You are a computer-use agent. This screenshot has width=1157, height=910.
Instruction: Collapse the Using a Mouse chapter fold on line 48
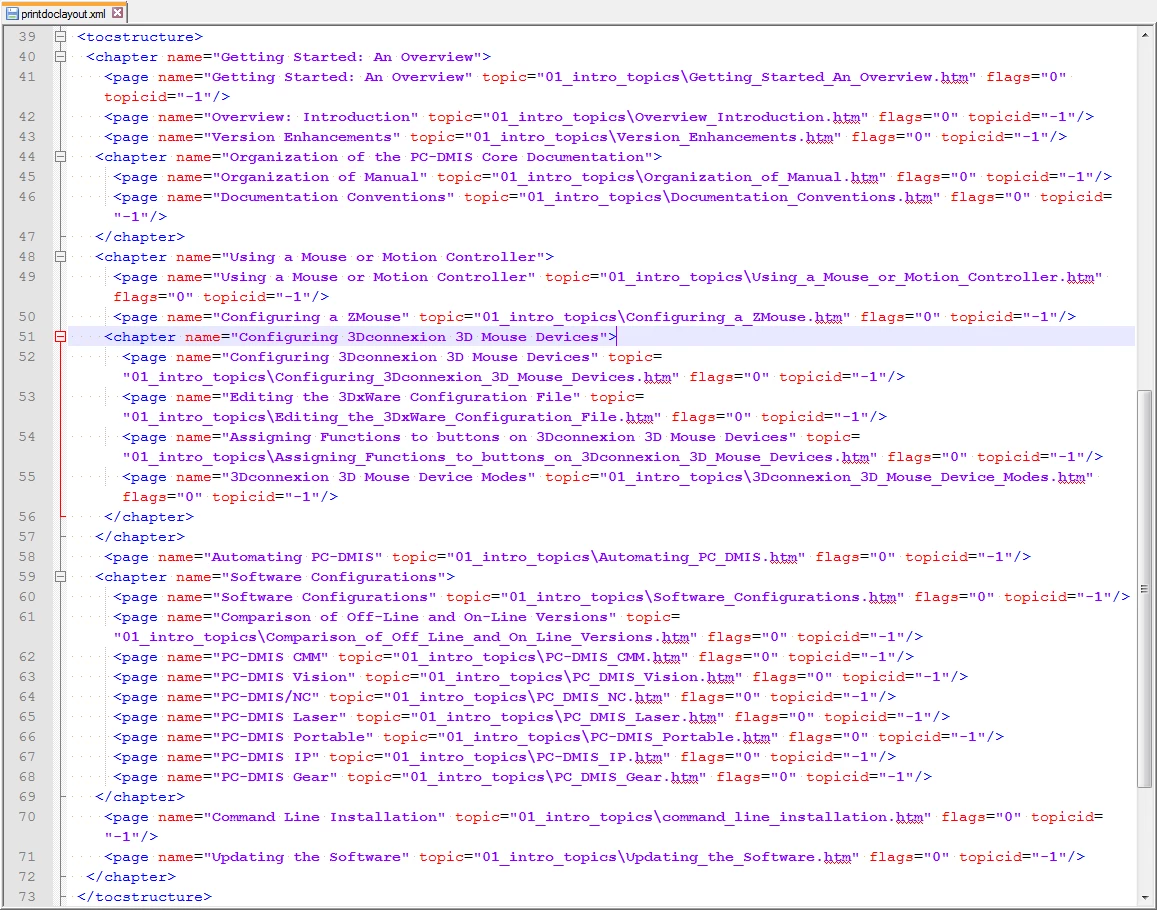click(x=61, y=257)
